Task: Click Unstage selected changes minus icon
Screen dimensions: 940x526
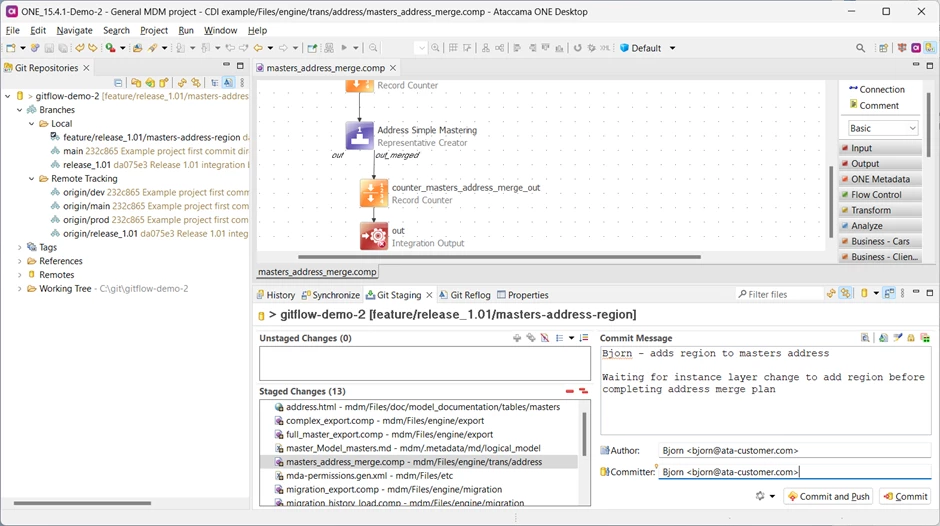Action: pos(570,391)
